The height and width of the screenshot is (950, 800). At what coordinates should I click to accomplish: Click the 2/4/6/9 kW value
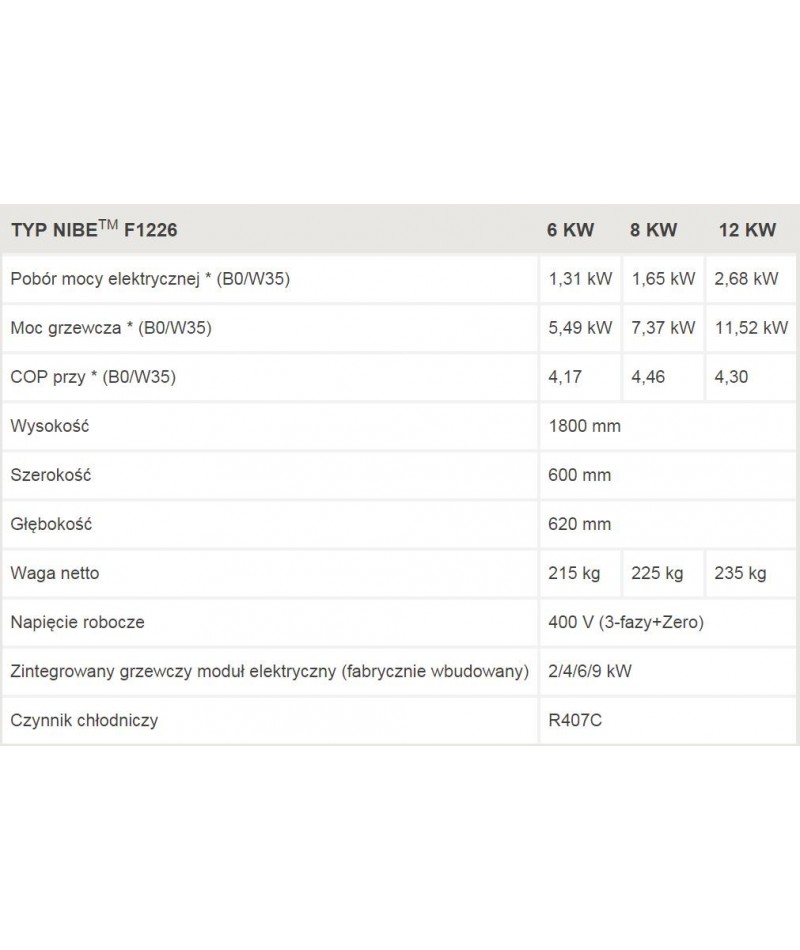click(x=590, y=671)
